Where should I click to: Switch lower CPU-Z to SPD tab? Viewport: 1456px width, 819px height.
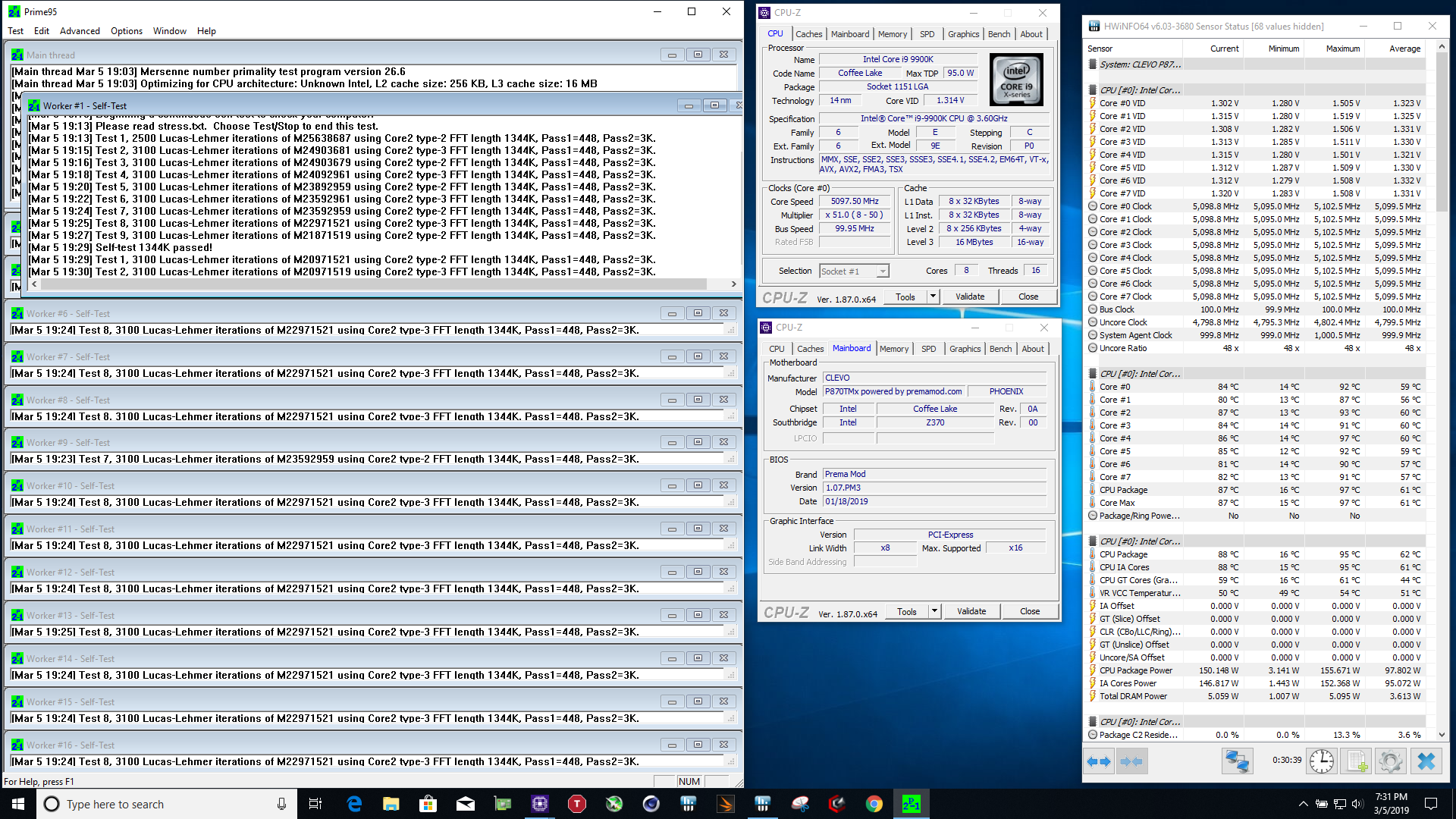click(x=929, y=349)
